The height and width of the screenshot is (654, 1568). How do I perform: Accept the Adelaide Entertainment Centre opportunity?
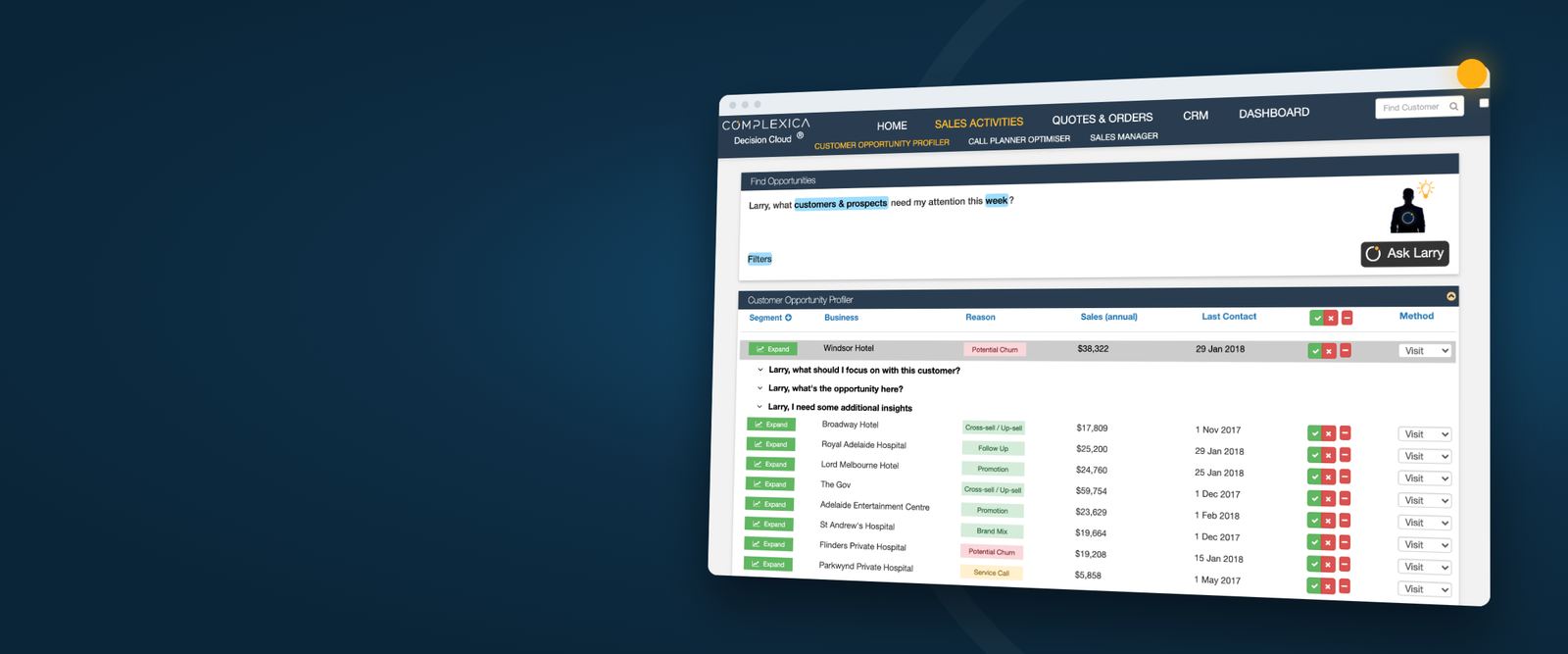pos(1314,521)
